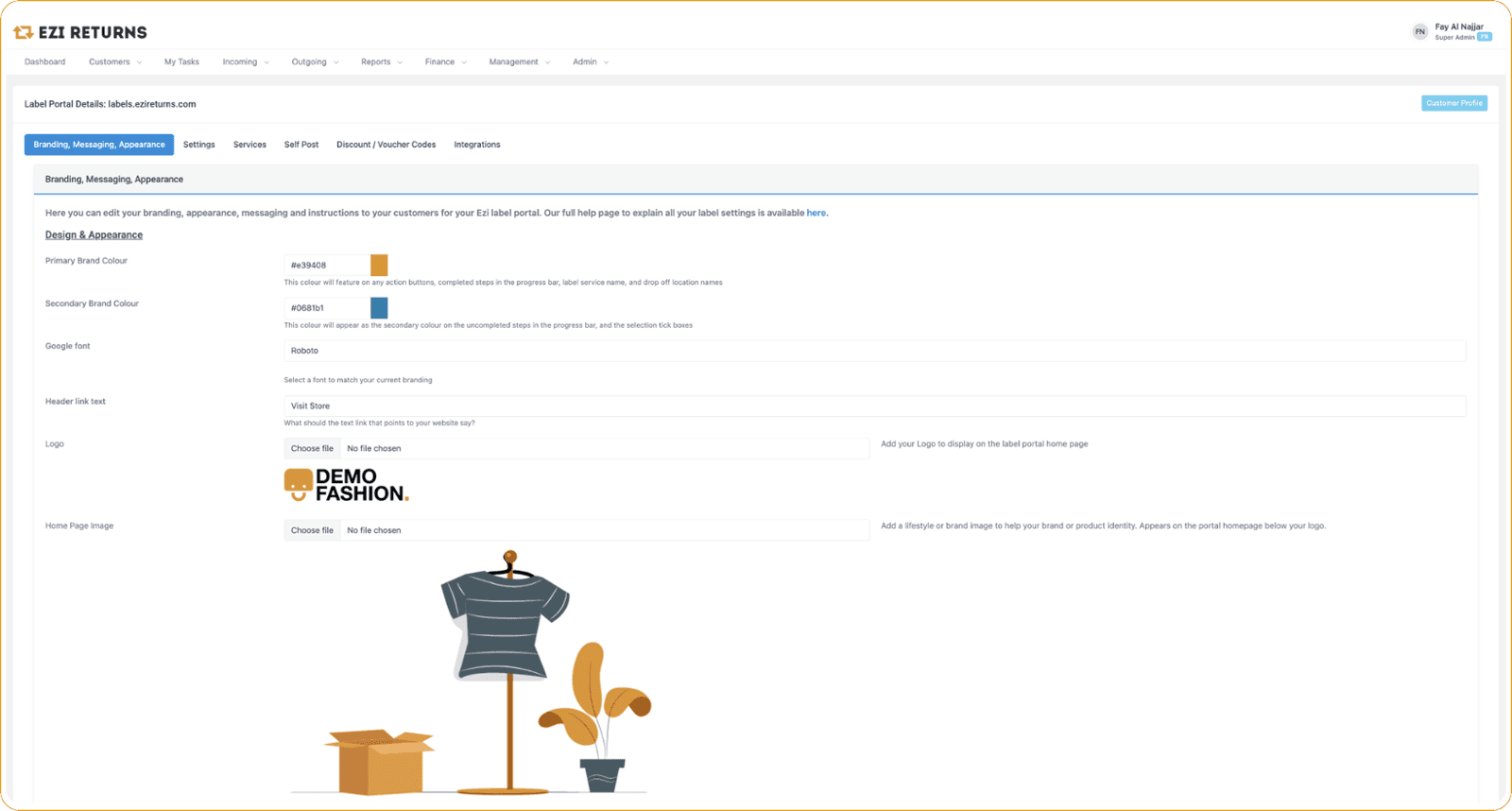This screenshot has height=811, width=1512.
Task: Expand the Customers dropdown menu
Action: pyautogui.click(x=115, y=62)
